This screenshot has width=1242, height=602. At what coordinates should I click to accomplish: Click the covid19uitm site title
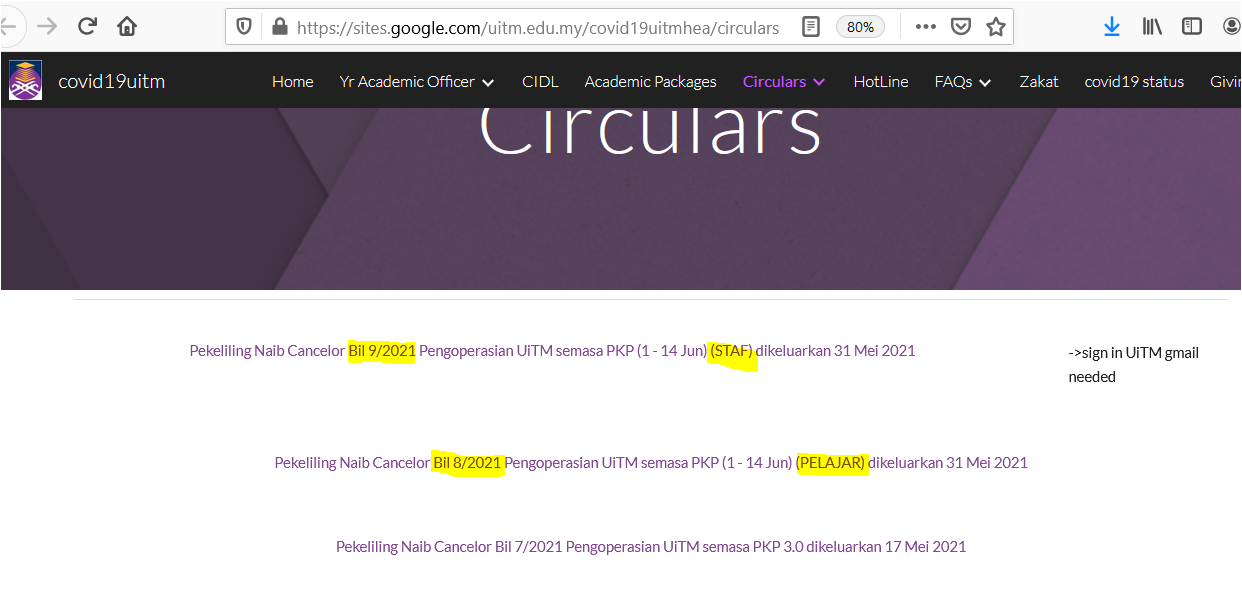[x=112, y=81]
